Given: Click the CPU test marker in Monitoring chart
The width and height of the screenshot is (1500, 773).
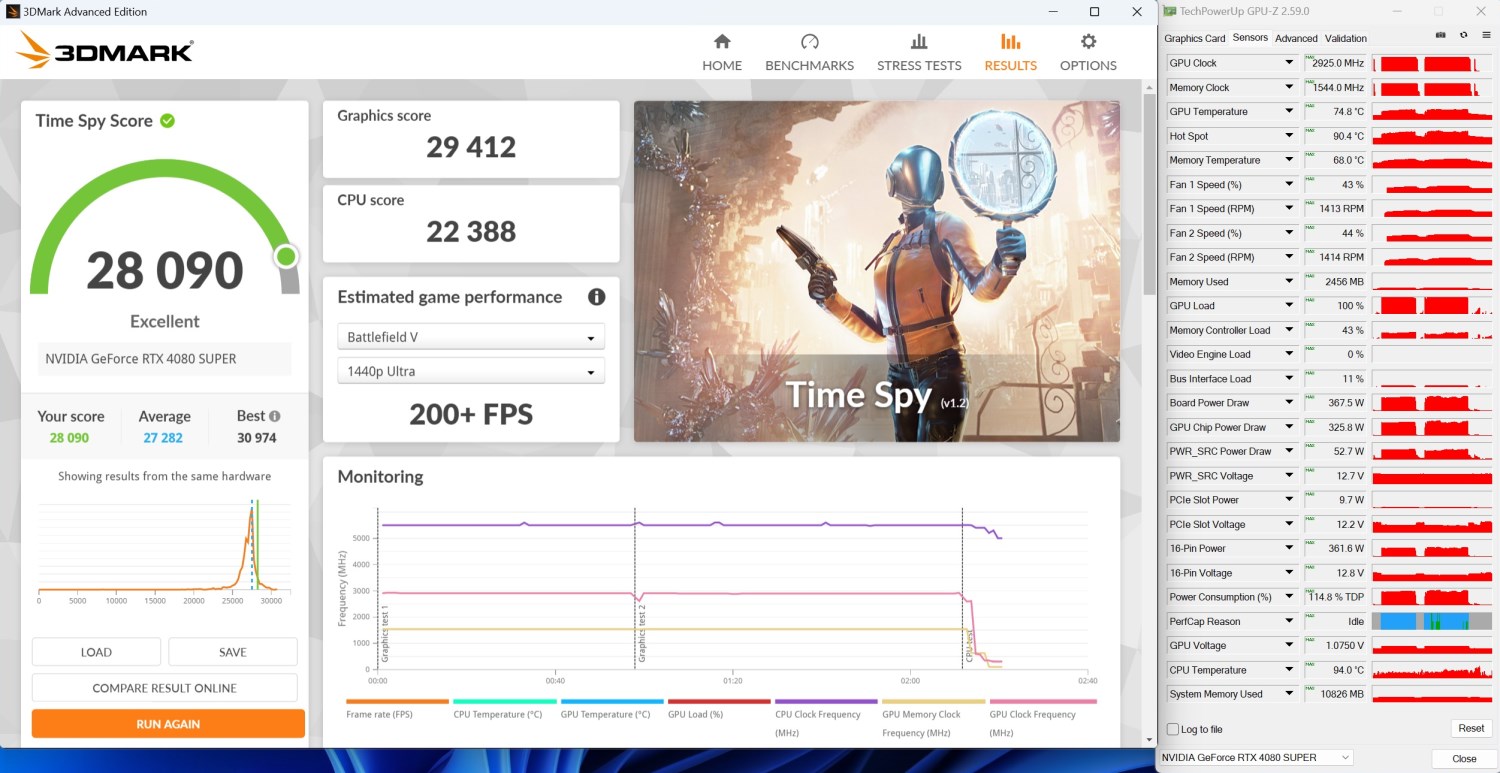Looking at the screenshot, I should point(968,645).
